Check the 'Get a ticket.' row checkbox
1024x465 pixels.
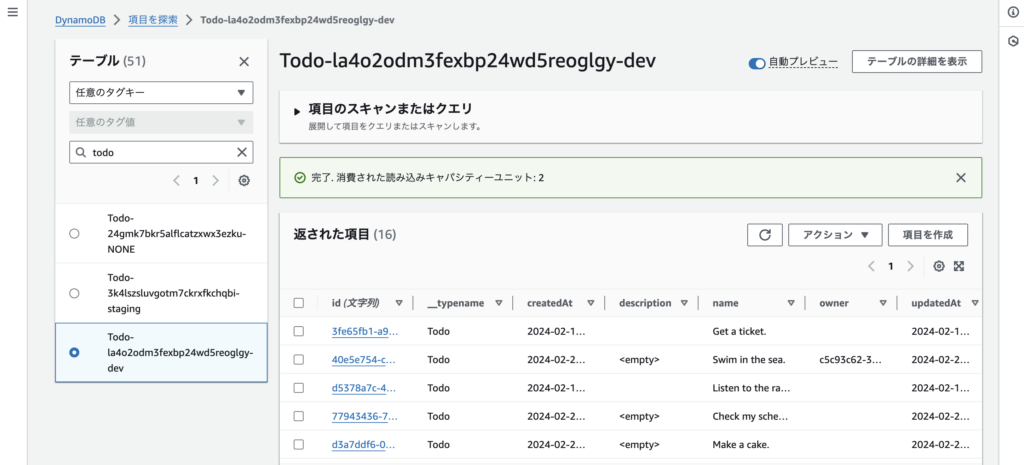(x=298, y=331)
